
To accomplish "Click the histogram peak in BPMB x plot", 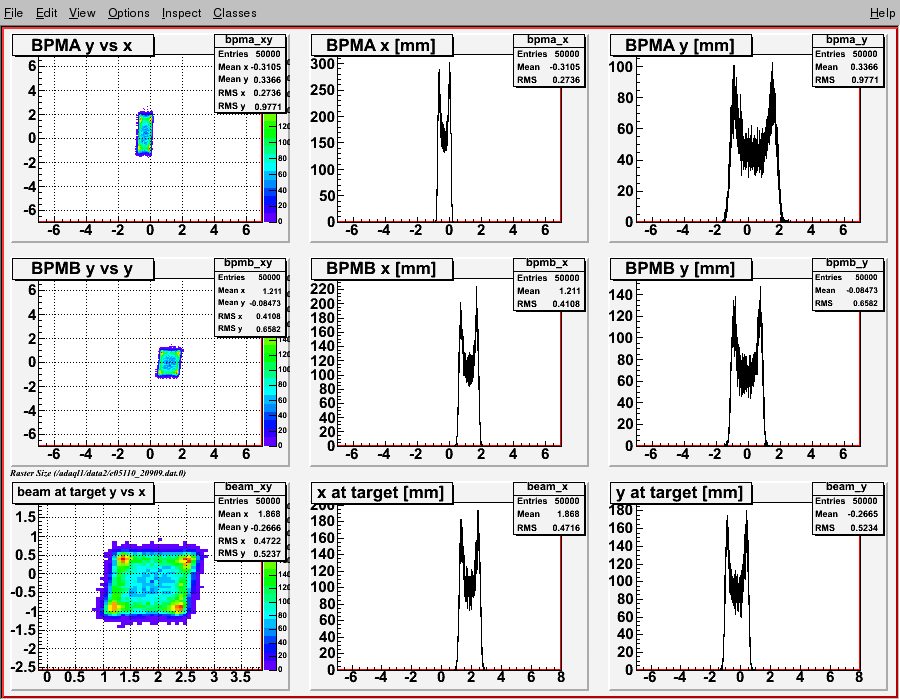I will [476, 289].
